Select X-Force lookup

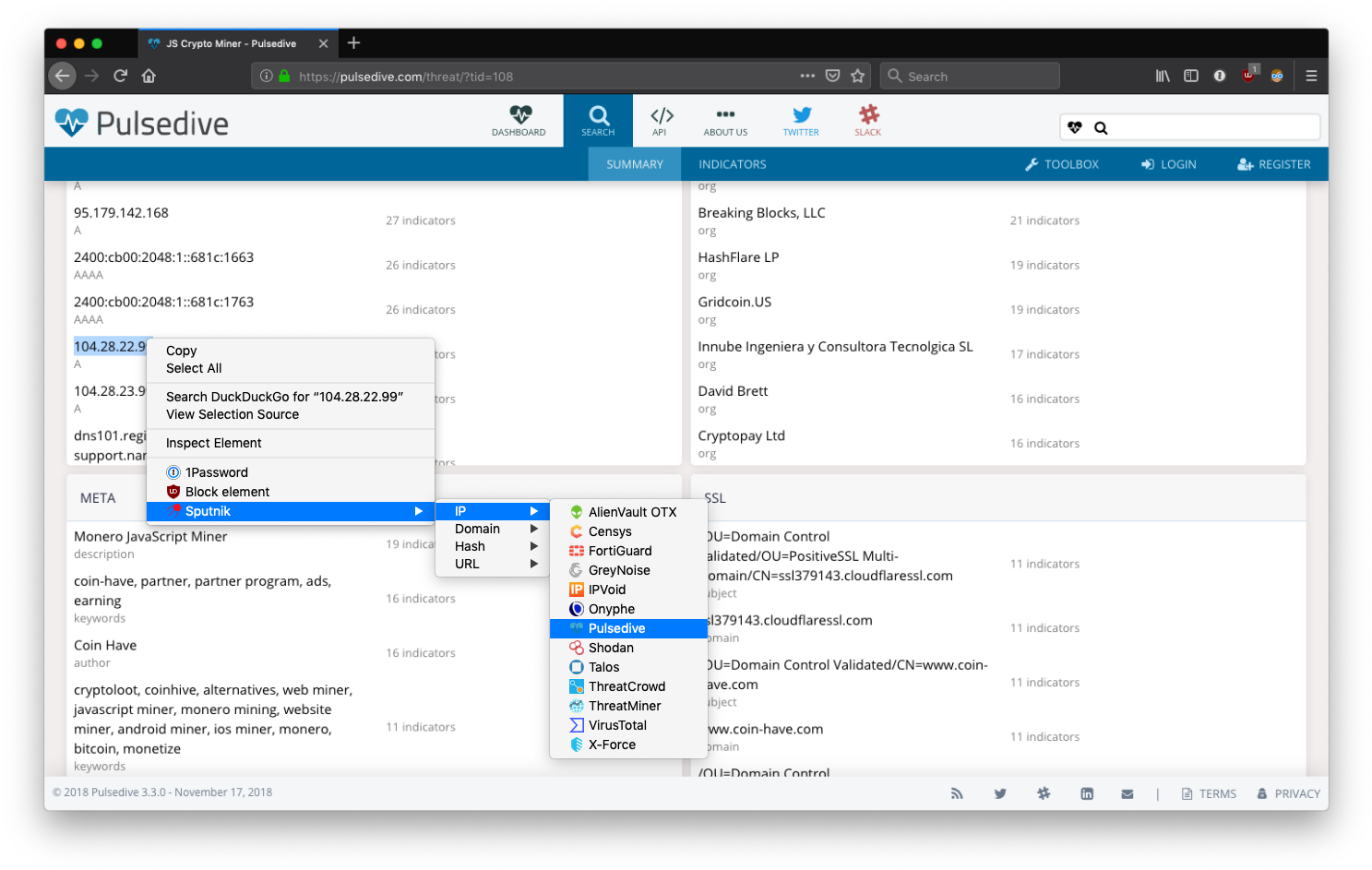pos(628,745)
